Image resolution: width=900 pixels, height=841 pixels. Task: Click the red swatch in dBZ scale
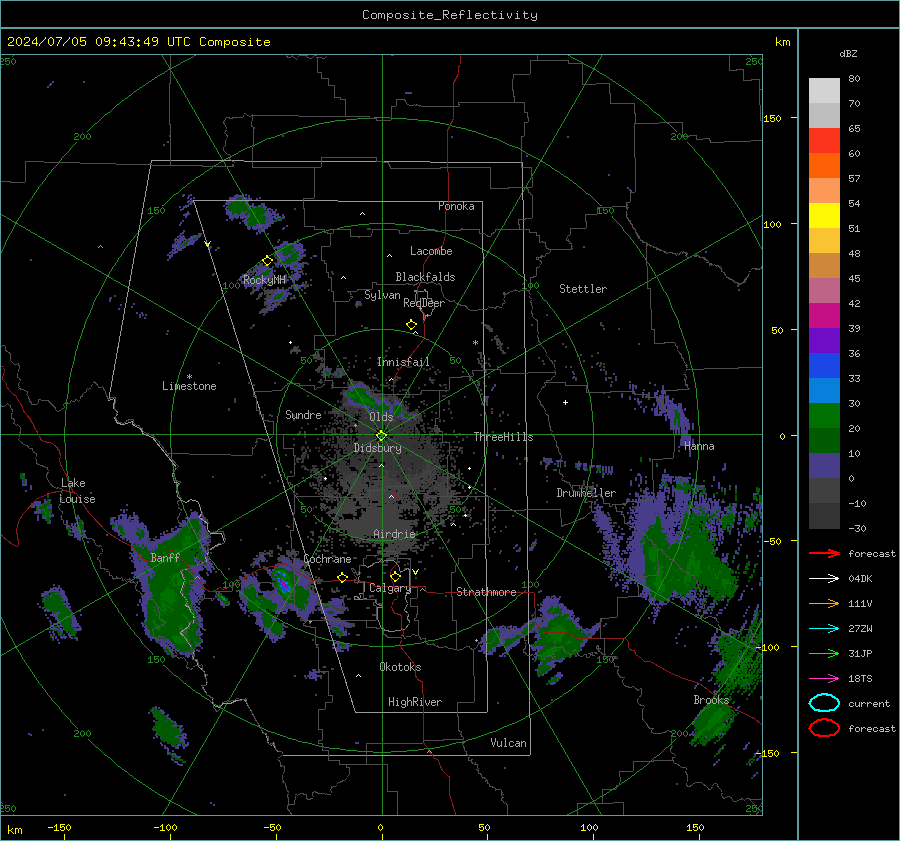coord(824,141)
